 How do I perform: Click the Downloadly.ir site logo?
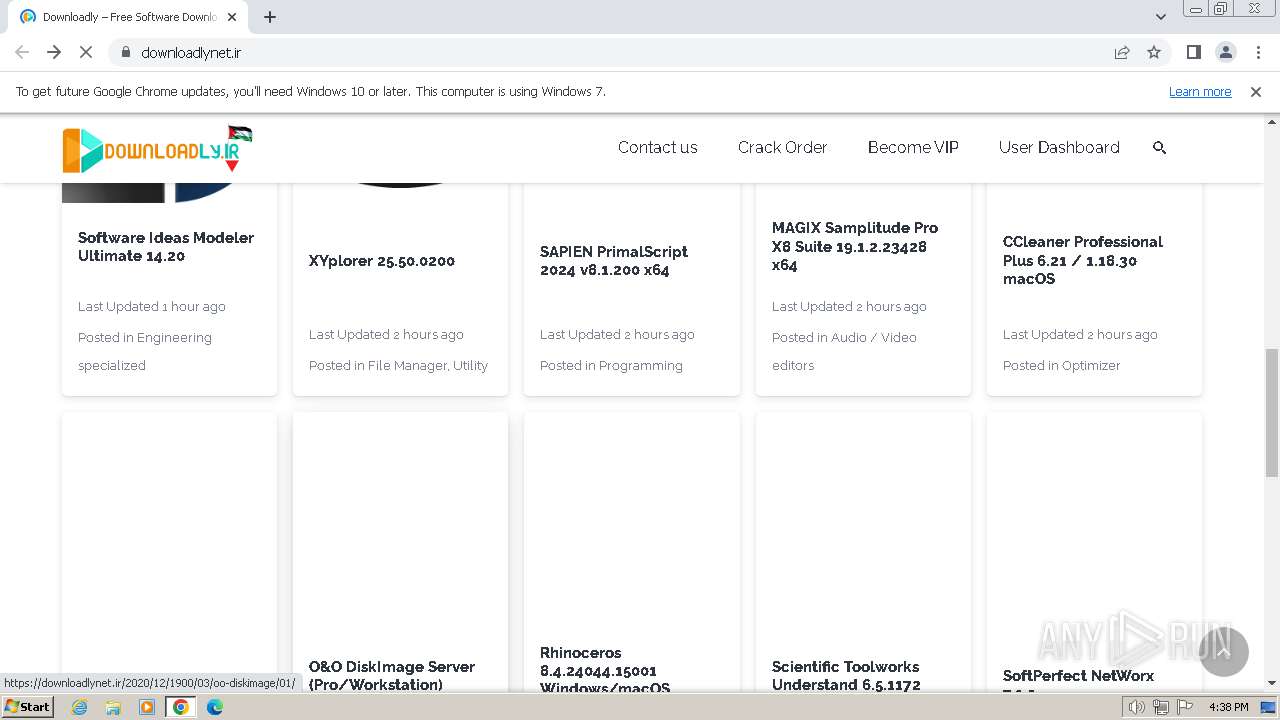157,149
